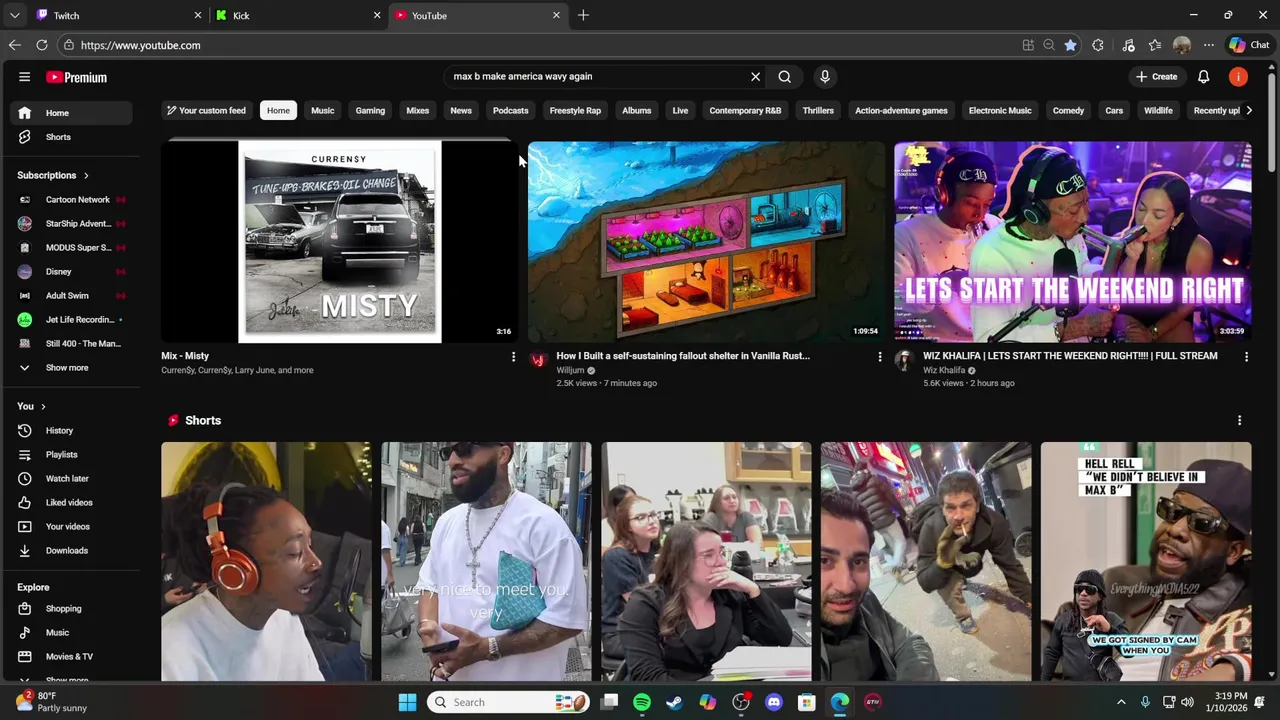Viewport: 1280px width, 720px height.
Task: Open options for the Rust shelter video
Action: coord(879,357)
